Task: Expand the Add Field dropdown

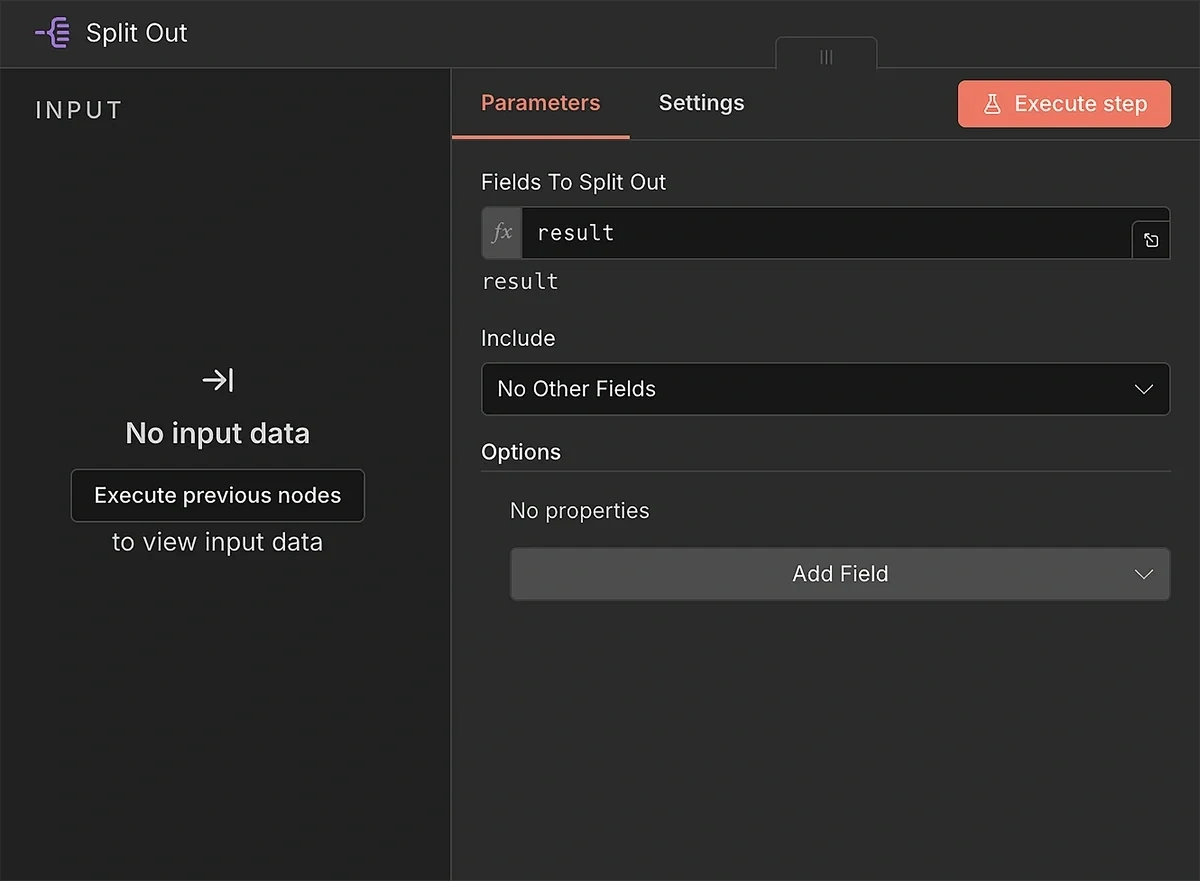Action: click(x=840, y=574)
